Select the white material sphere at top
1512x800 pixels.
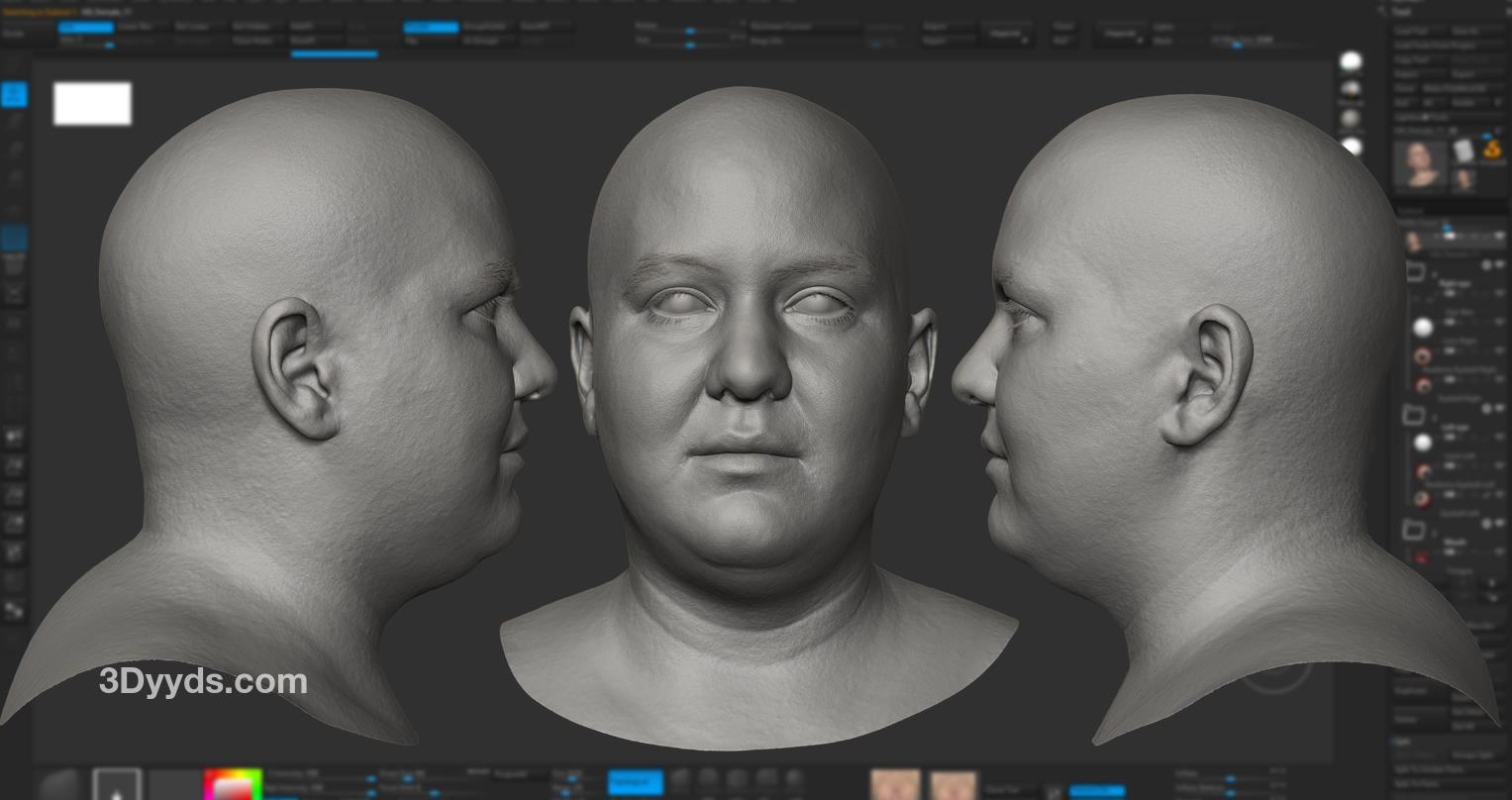(x=1351, y=62)
